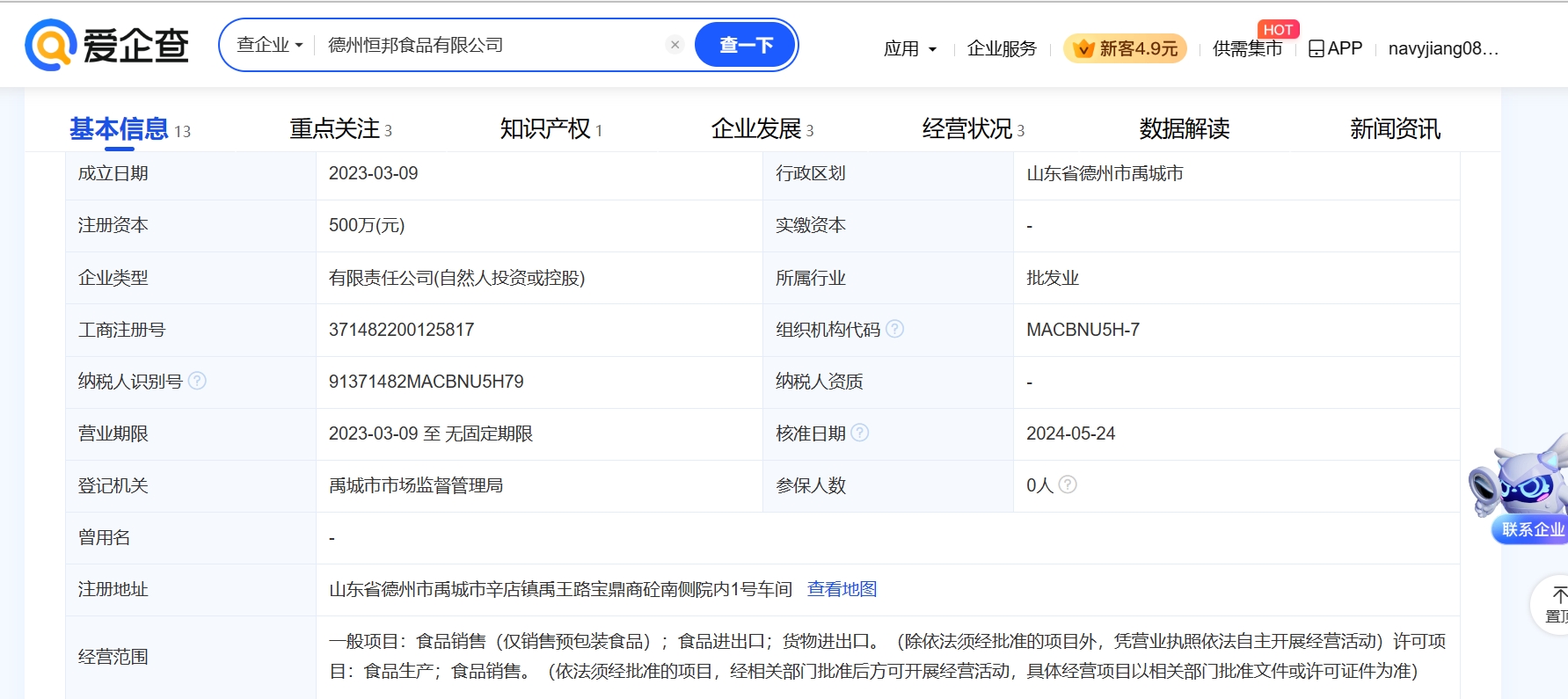1568x699 pixels.
Task: Open the navyjiang08 account menu
Action: [1443, 48]
